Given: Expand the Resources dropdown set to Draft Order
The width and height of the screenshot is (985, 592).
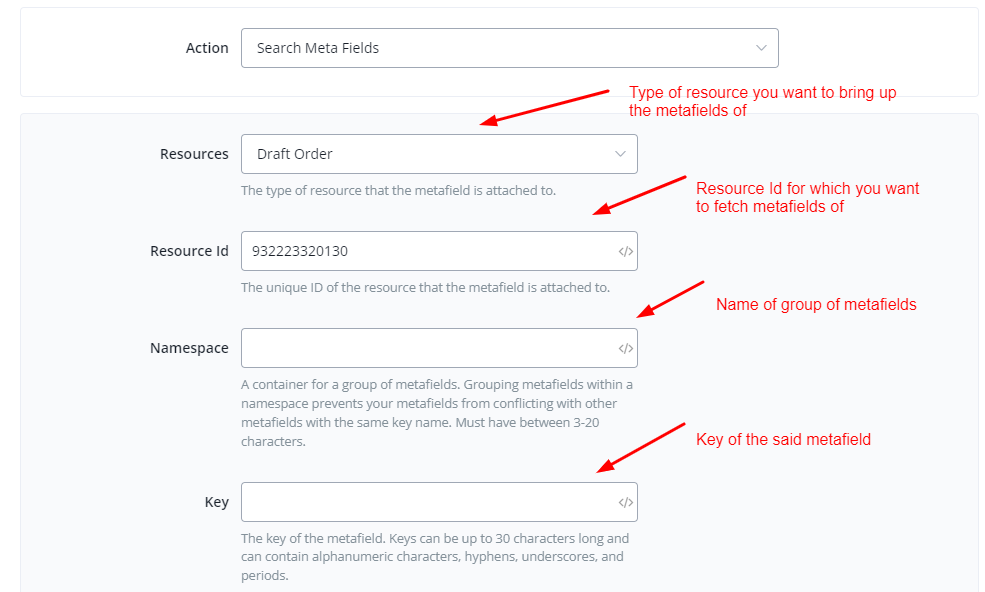Looking at the screenshot, I should coord(430,154).
